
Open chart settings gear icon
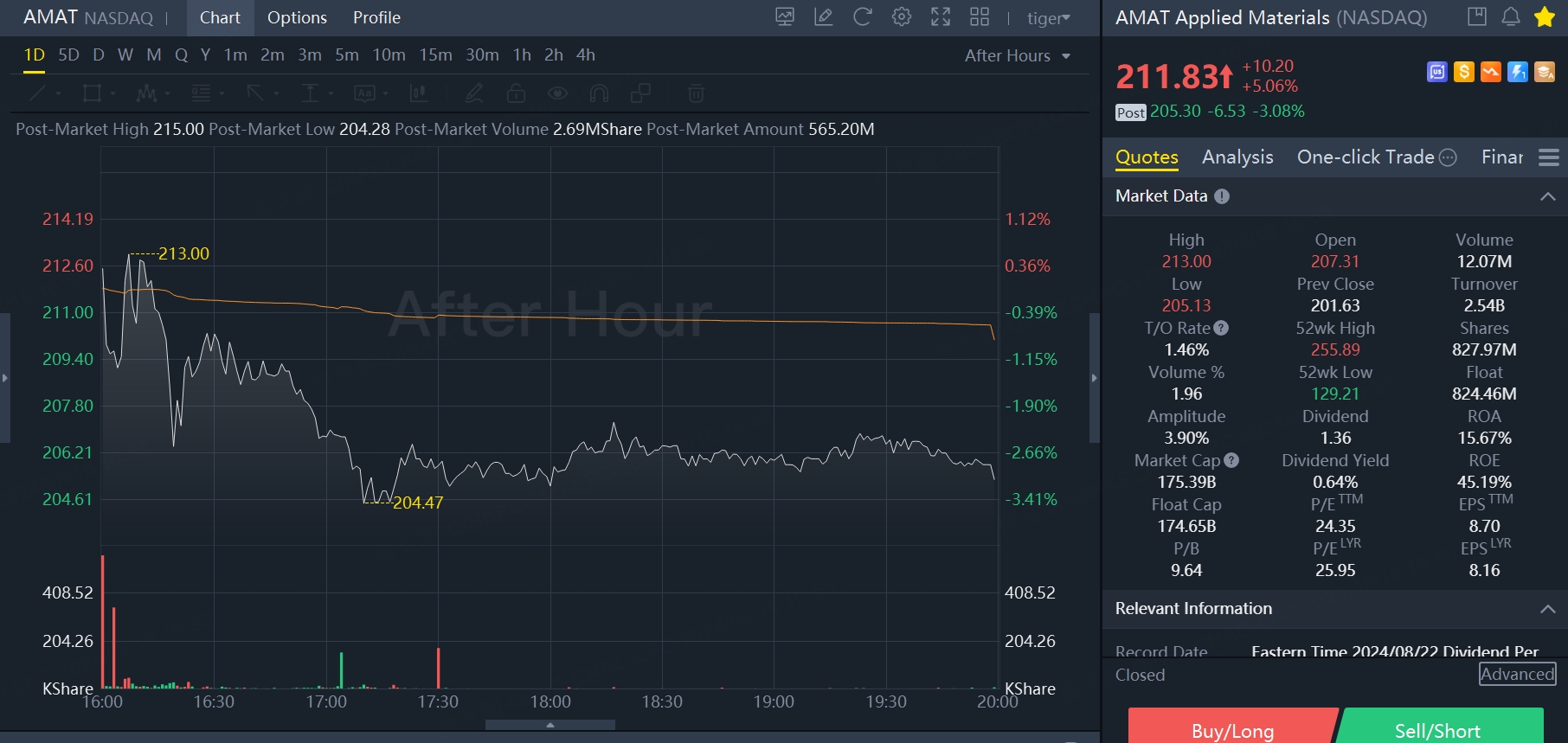902,17
